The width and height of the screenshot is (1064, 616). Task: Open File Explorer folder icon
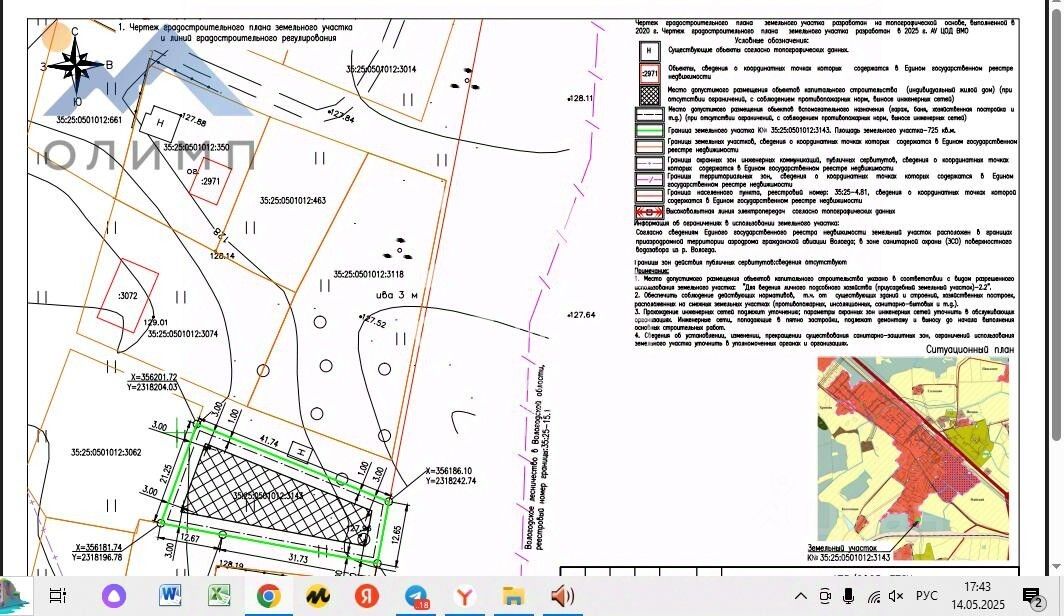[514, 596]
